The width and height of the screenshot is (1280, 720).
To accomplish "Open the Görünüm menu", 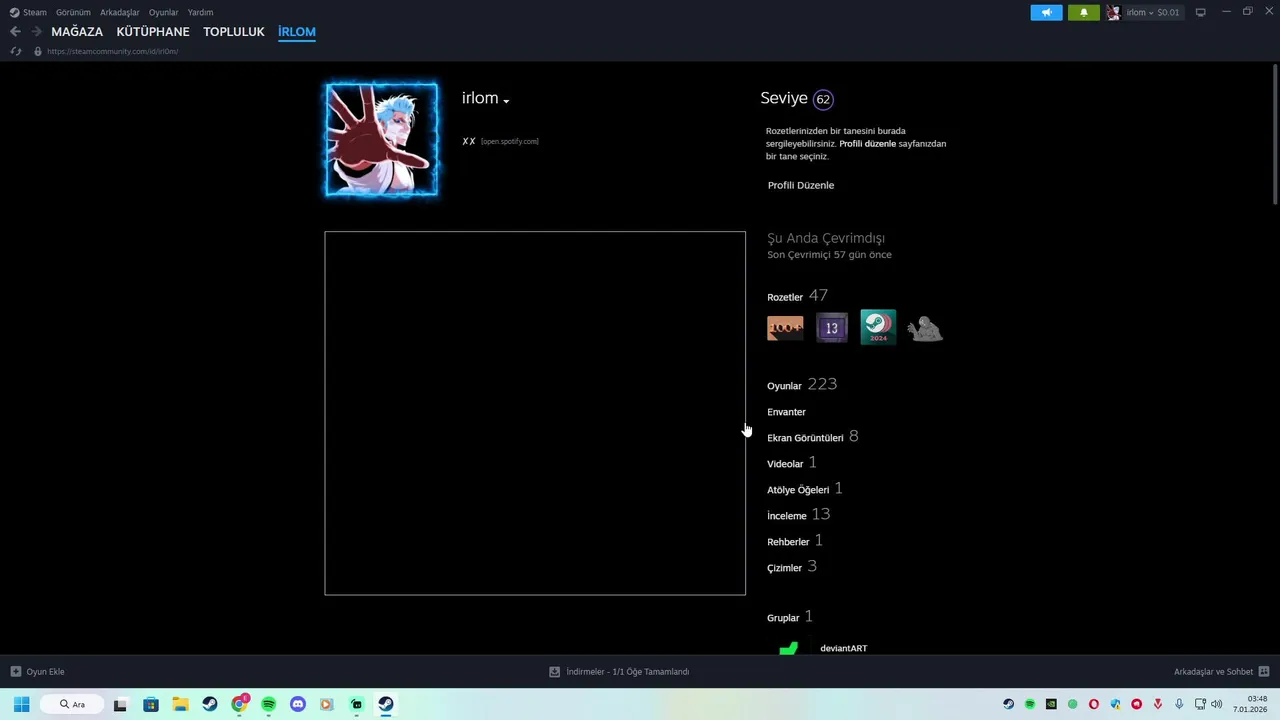I will [x=73, y=12].
